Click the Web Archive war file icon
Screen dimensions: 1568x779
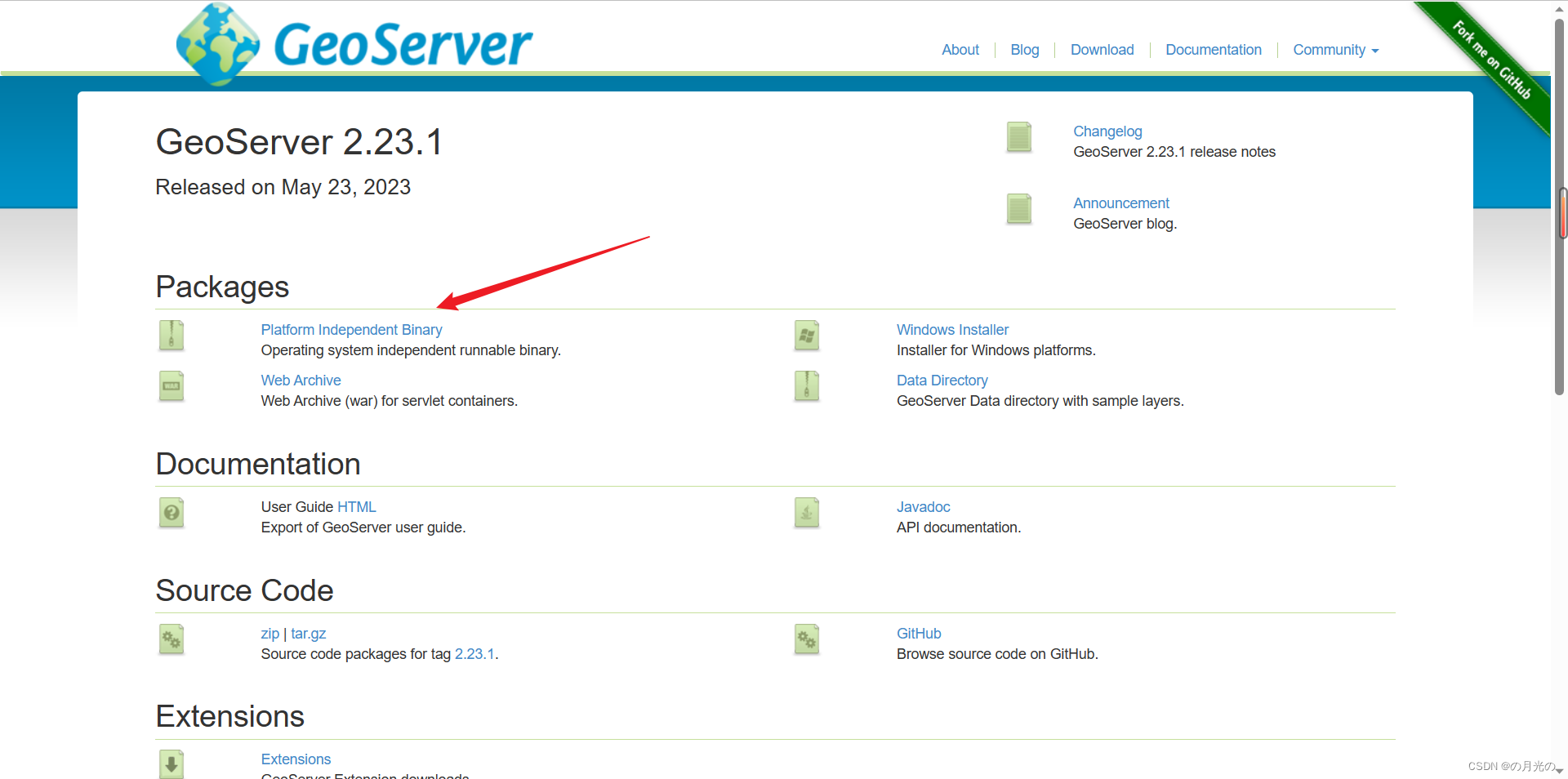click(x=171, y=386)
